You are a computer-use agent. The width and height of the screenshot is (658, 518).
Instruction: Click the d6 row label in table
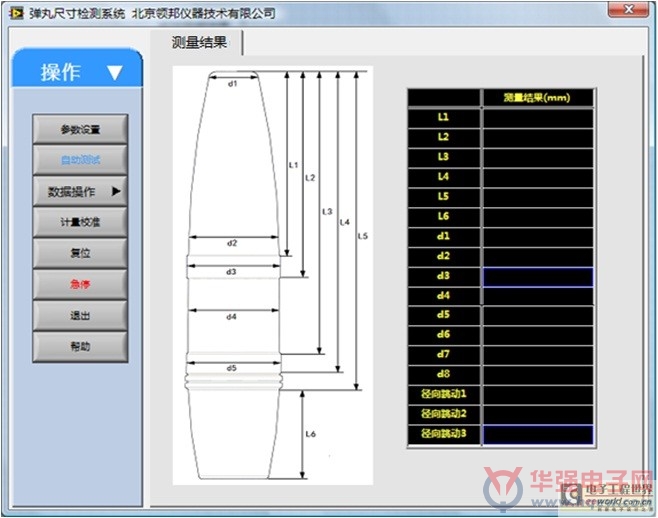[444, 335]
